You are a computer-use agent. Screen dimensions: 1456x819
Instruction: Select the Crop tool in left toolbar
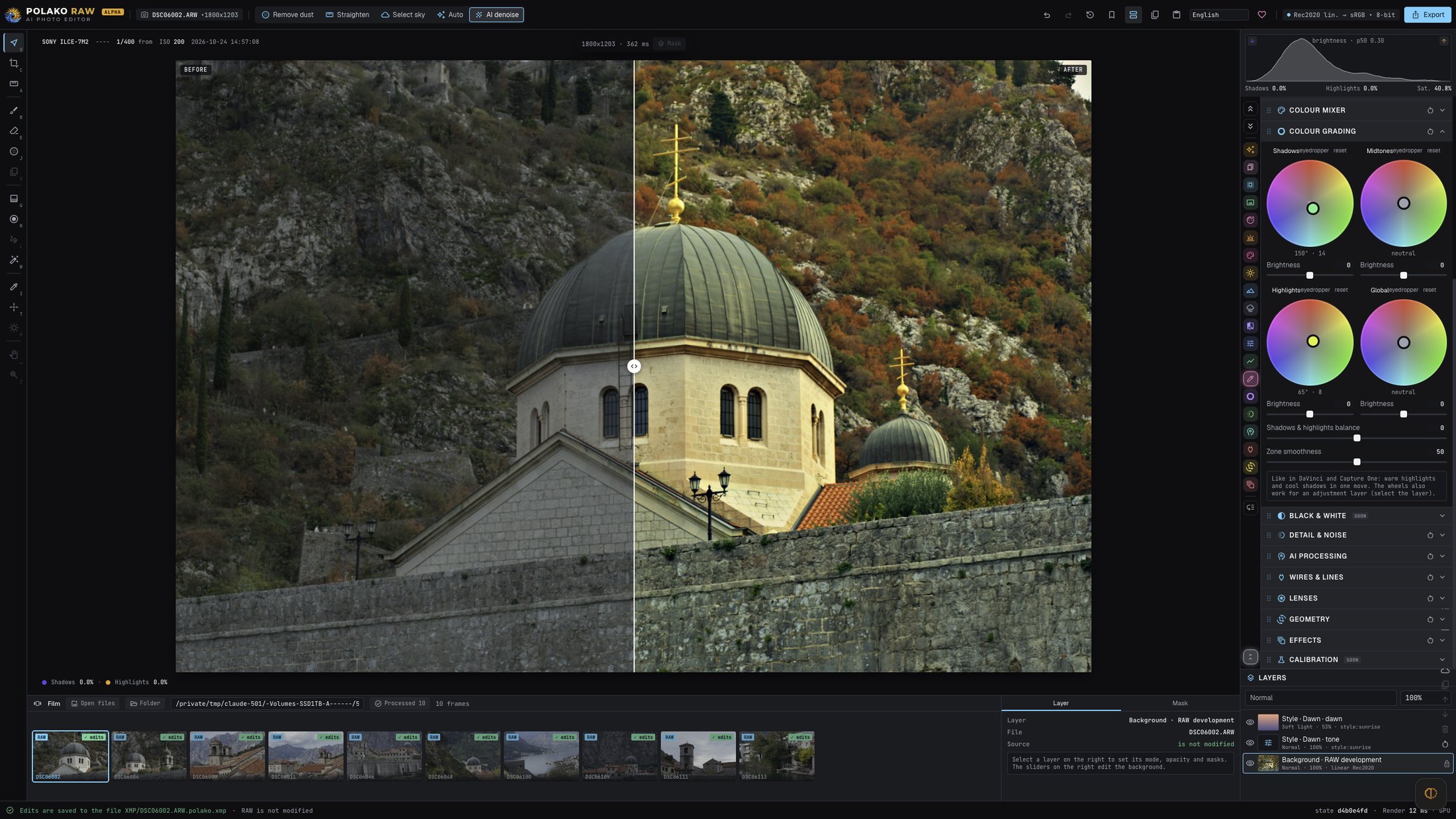13,64
